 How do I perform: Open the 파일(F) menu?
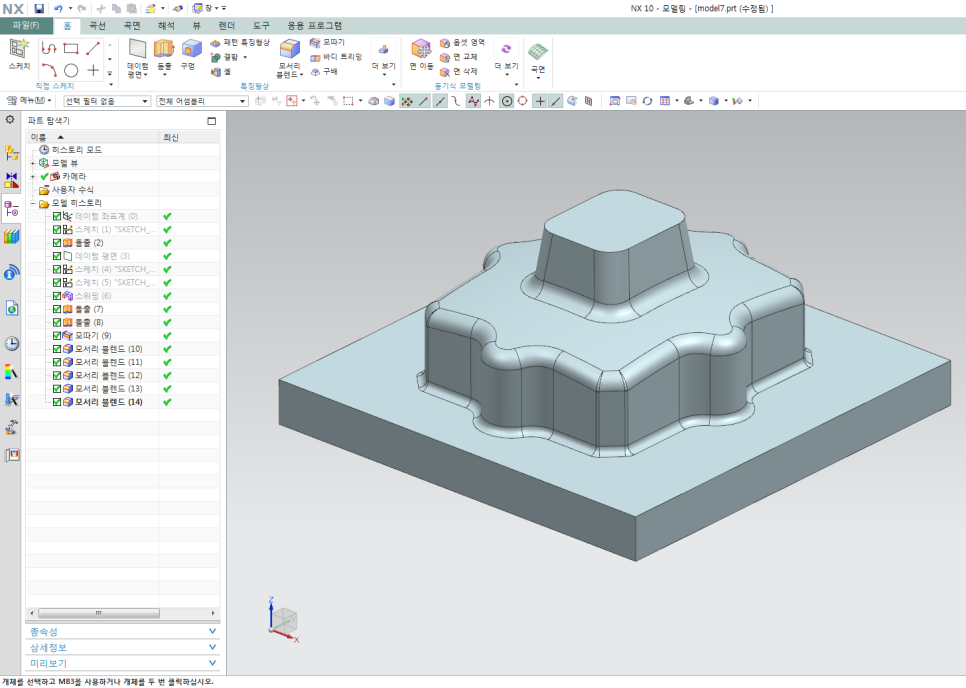point(26,25)
